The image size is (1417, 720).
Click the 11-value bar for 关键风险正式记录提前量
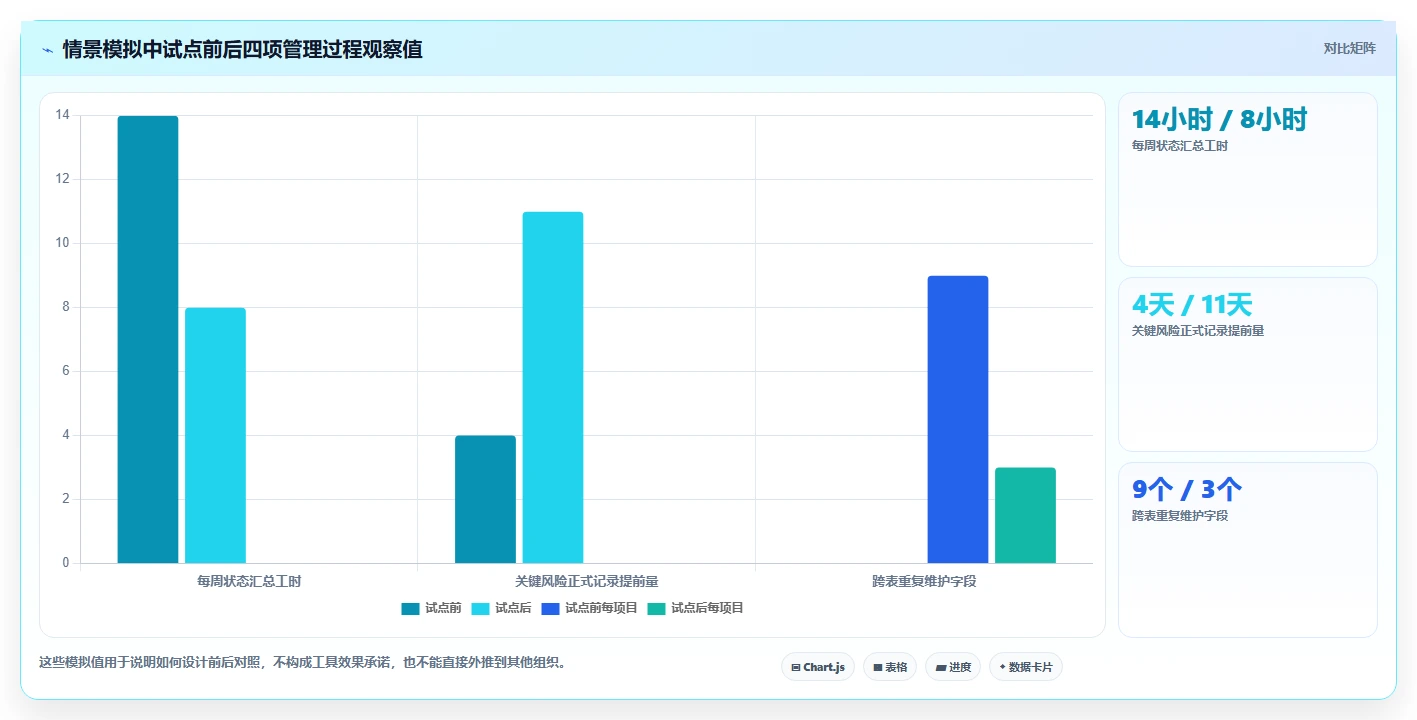(x=553, y=387)
